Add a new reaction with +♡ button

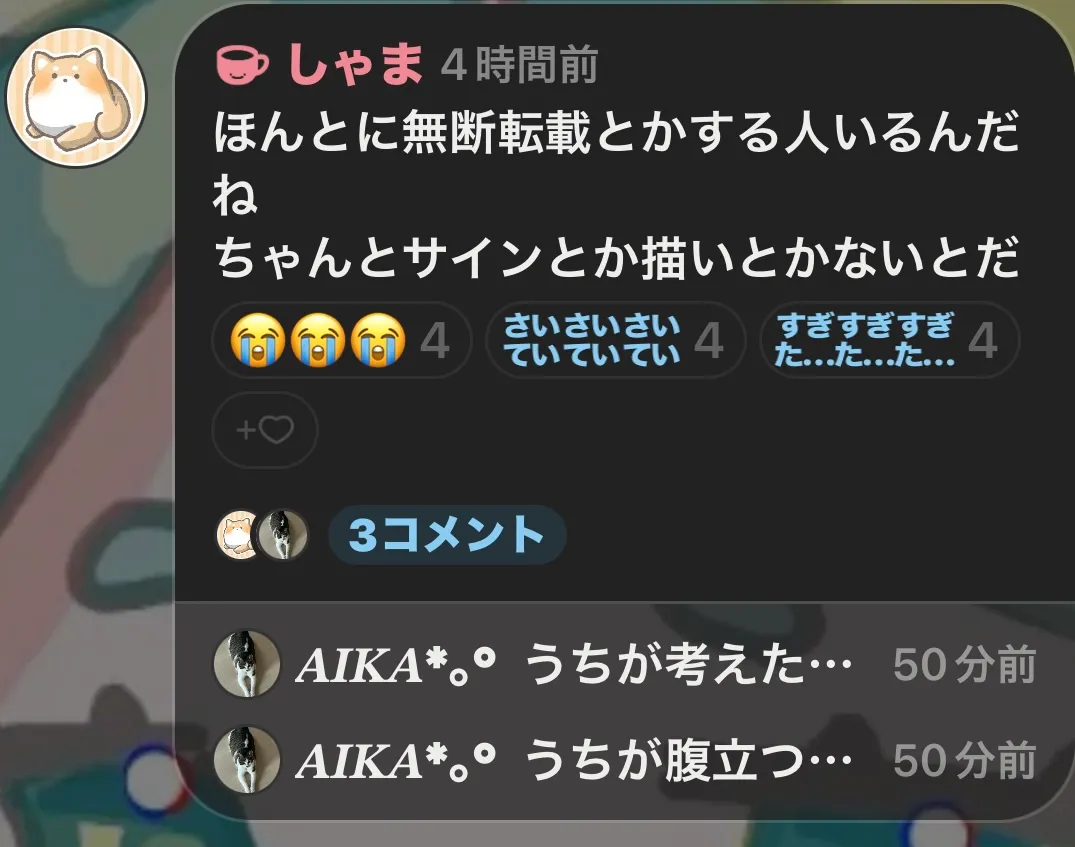click(265, 430)
